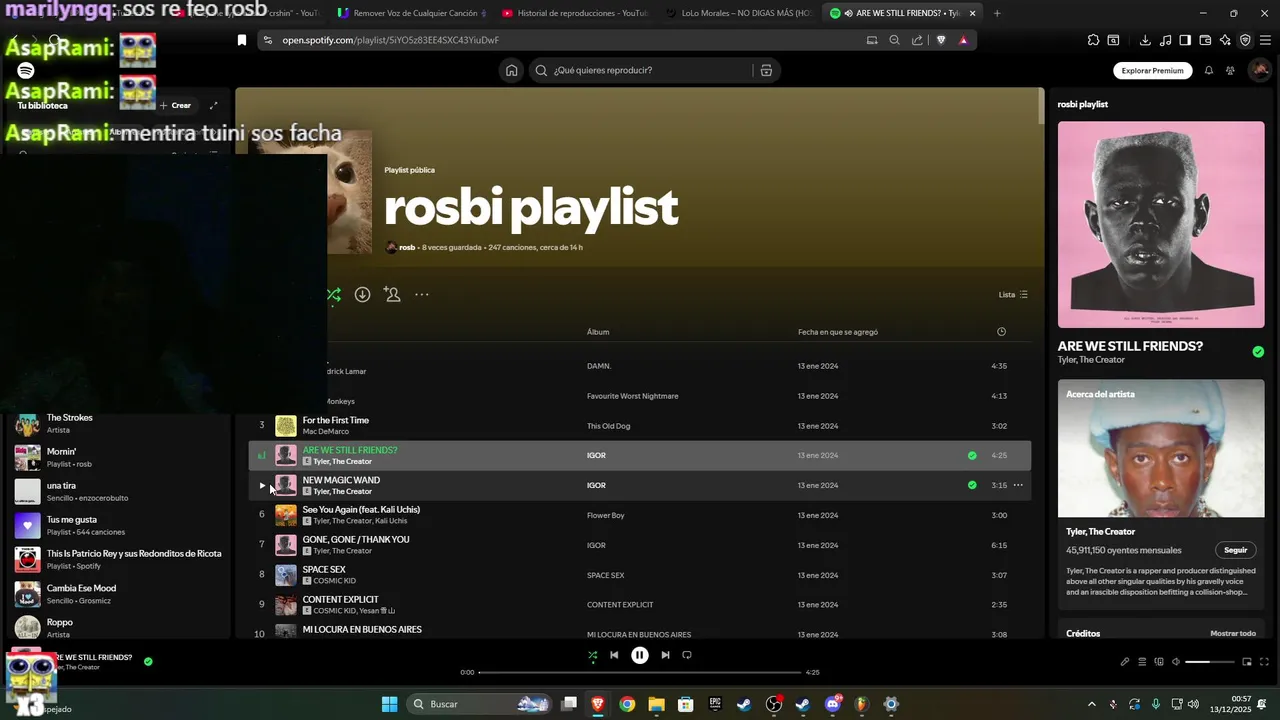Open the notifications bell in Spotify
The width and height of the screenshot is (1280, 720).
point(1208,70)
